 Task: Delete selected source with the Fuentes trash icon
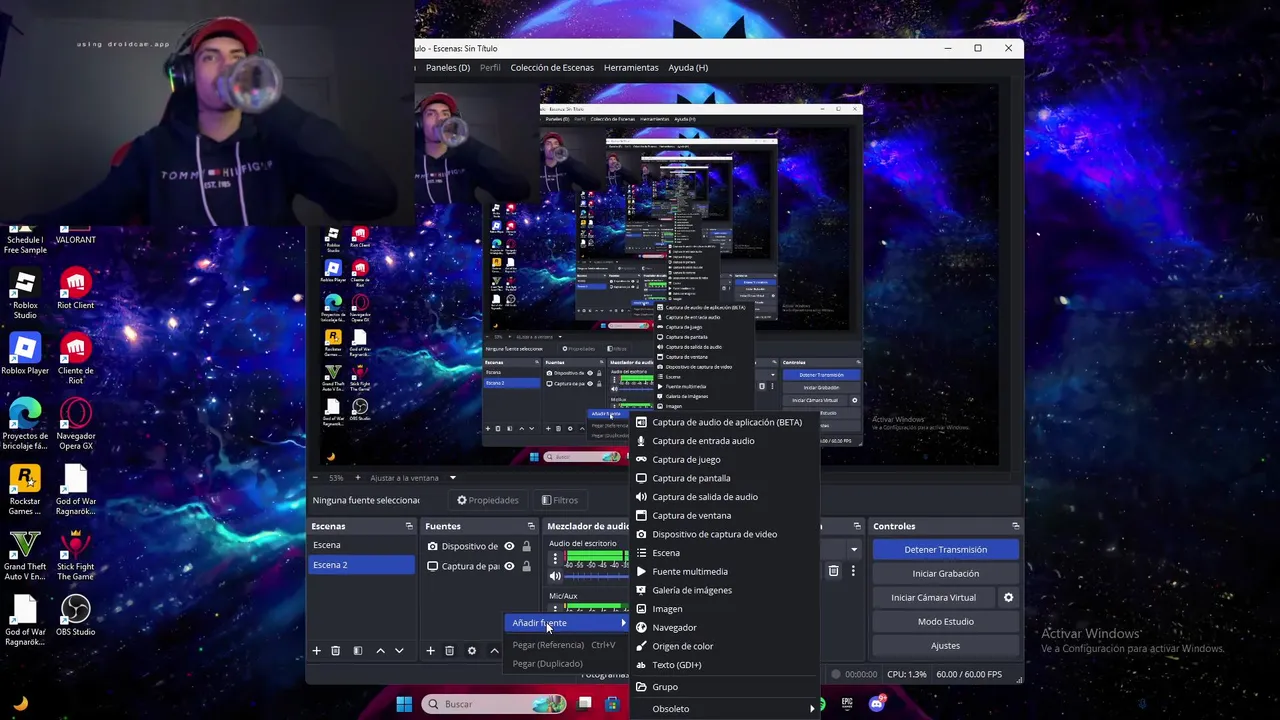click(450, 651)
